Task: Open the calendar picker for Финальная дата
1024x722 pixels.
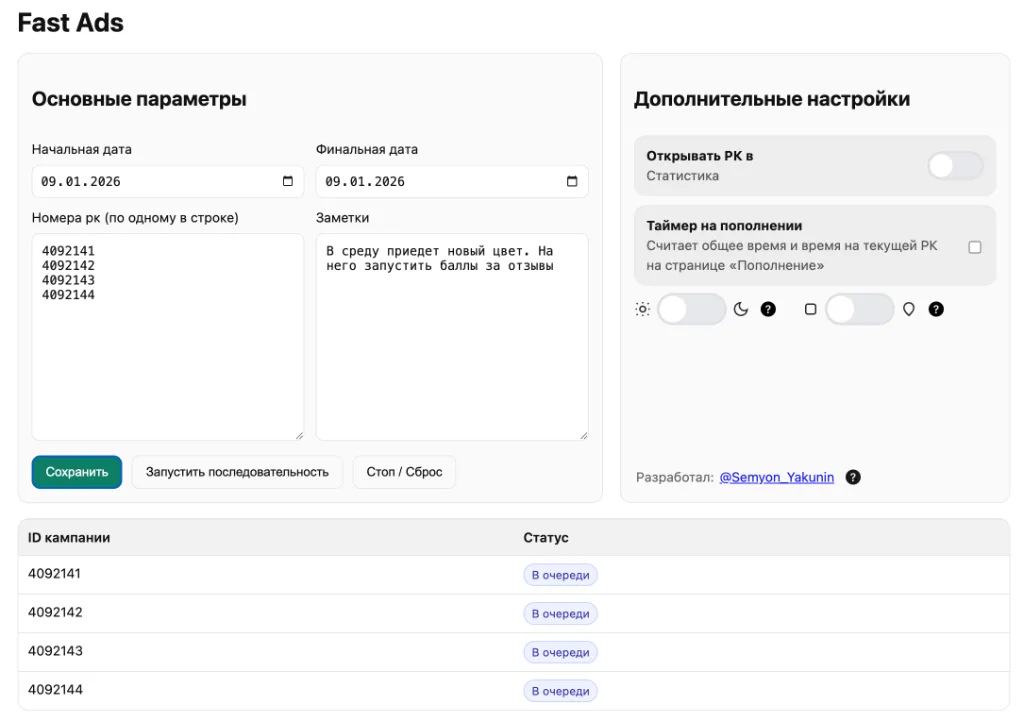Action: point(571,181)
